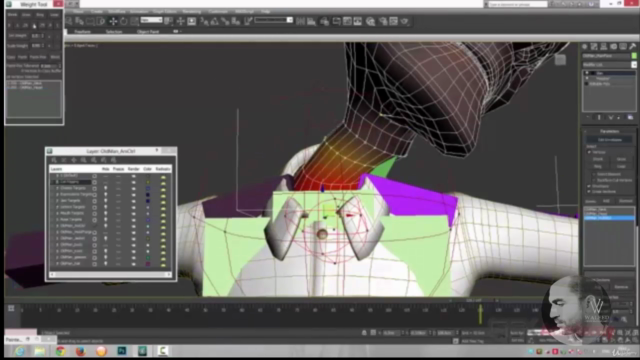Screen dimensions: 640x360
Task: Open the Modifier List dropdown
Action: click(x=609, y=64)
